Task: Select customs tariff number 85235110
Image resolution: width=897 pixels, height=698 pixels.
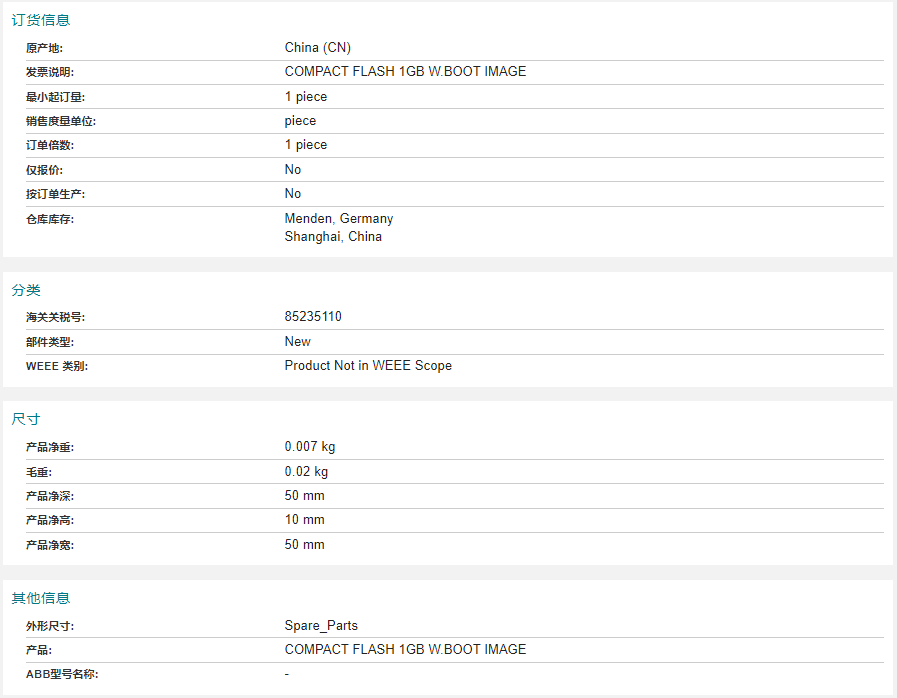Action: click(313, 316)
